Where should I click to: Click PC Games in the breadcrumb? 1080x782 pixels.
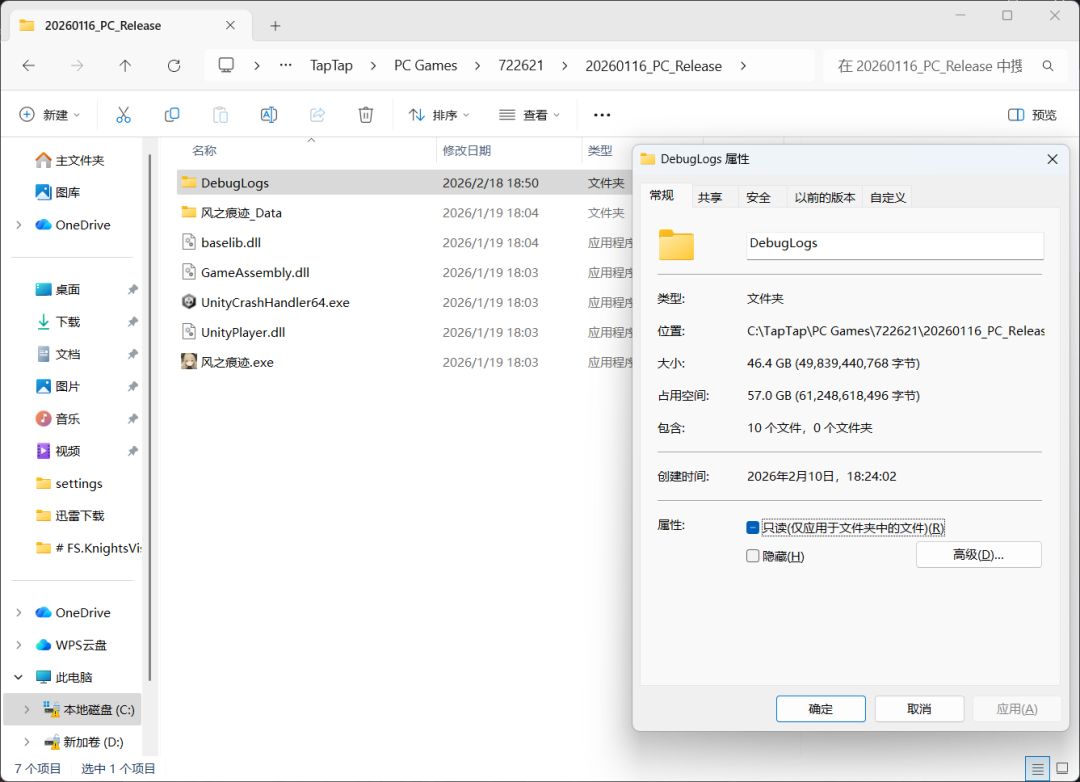pyautogui.click(x=425, y=65)
